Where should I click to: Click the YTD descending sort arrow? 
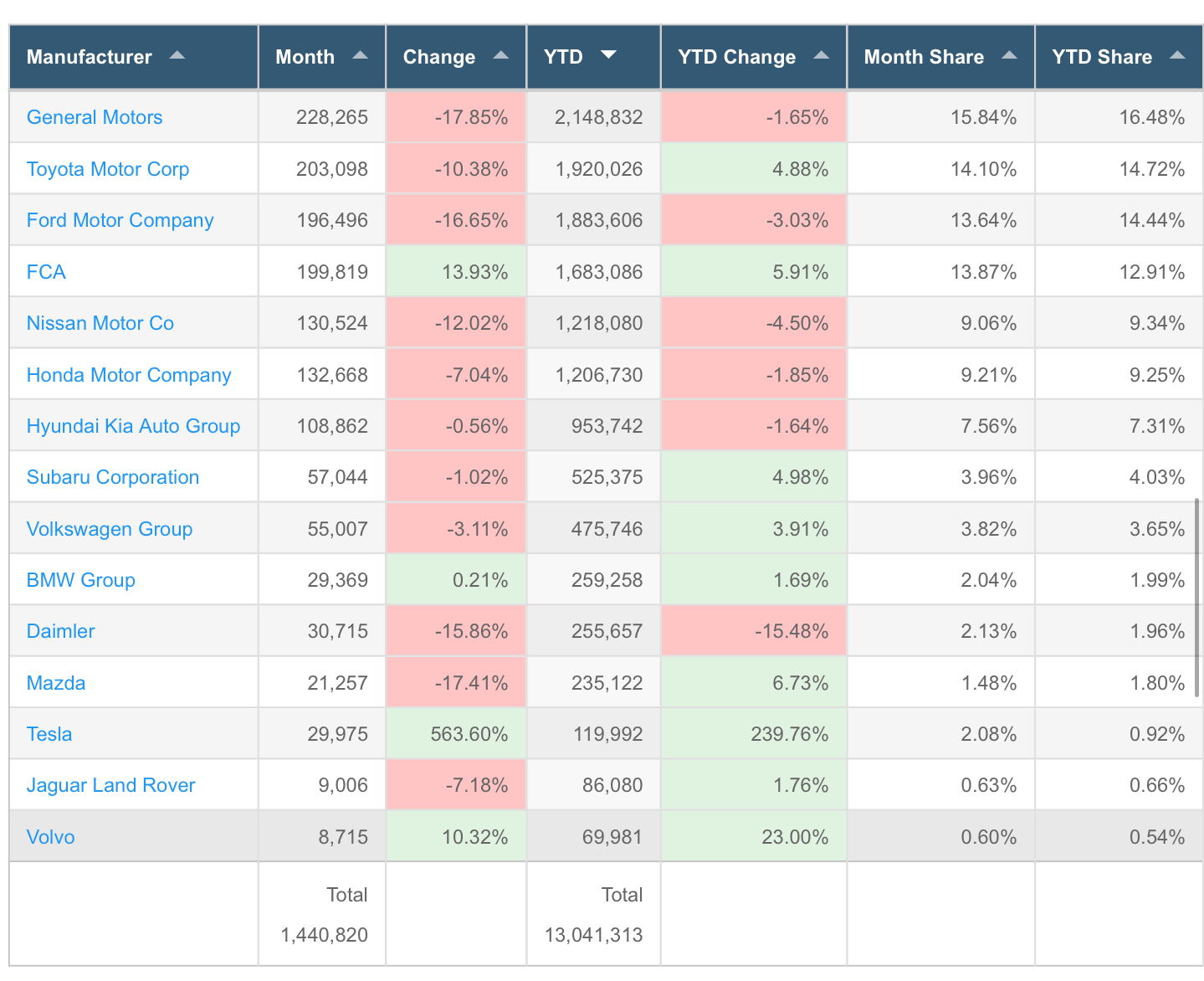coord(608,55)
